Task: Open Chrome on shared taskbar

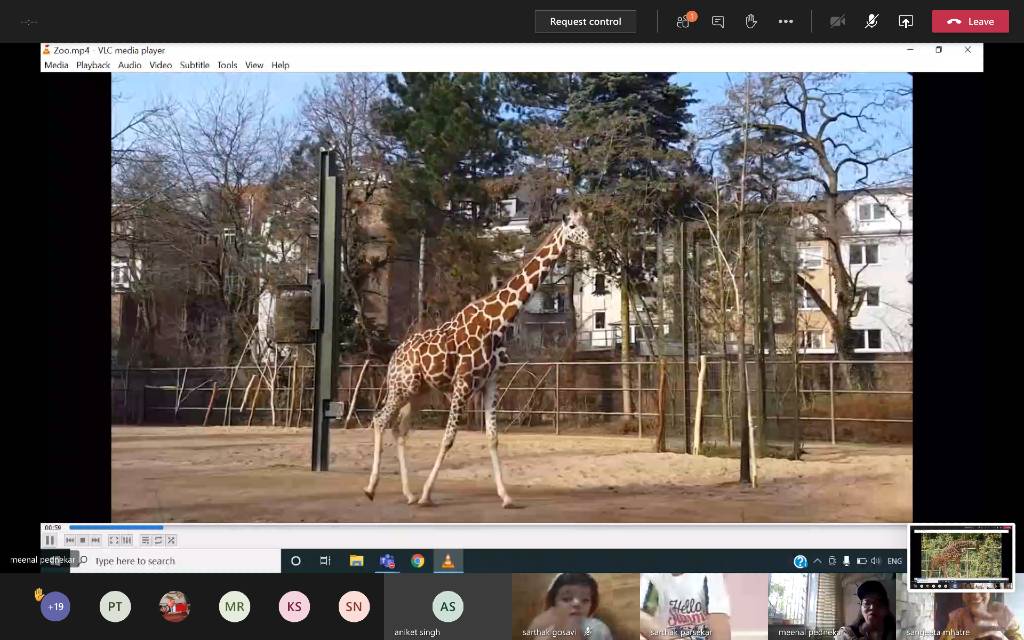Action: coord(417,561)
